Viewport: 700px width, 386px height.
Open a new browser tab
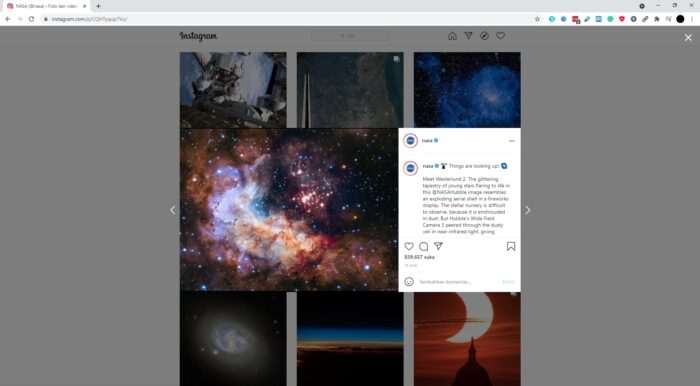[98, 6]
